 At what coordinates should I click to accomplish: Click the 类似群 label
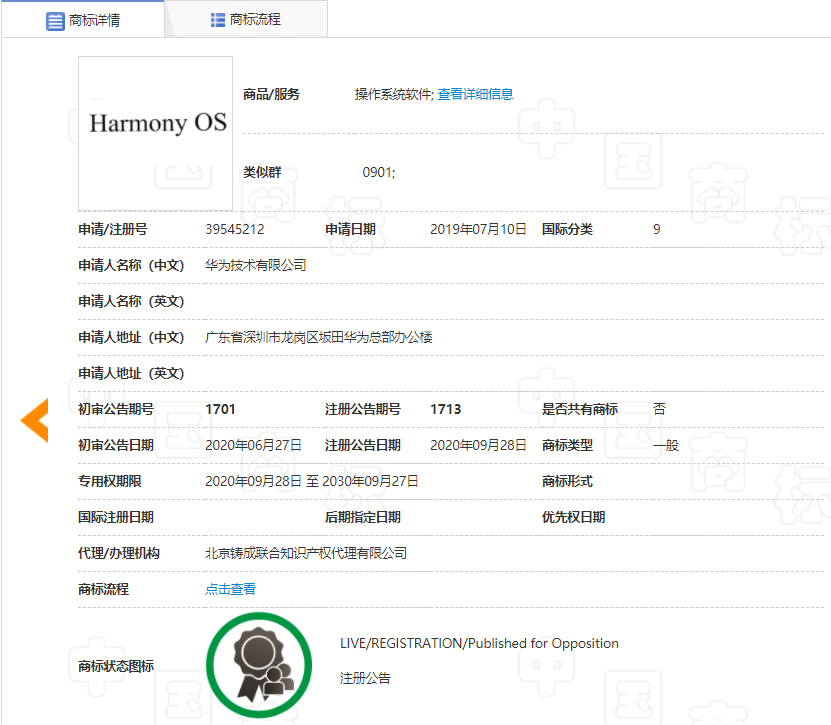(262, 172)
